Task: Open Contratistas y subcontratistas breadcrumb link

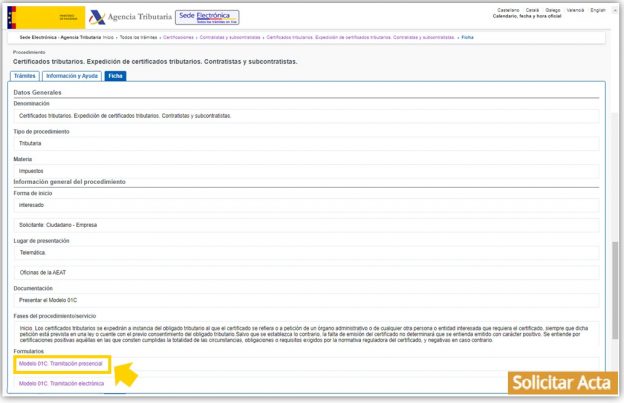Action: pyautogui.click(x=231, y=37)
